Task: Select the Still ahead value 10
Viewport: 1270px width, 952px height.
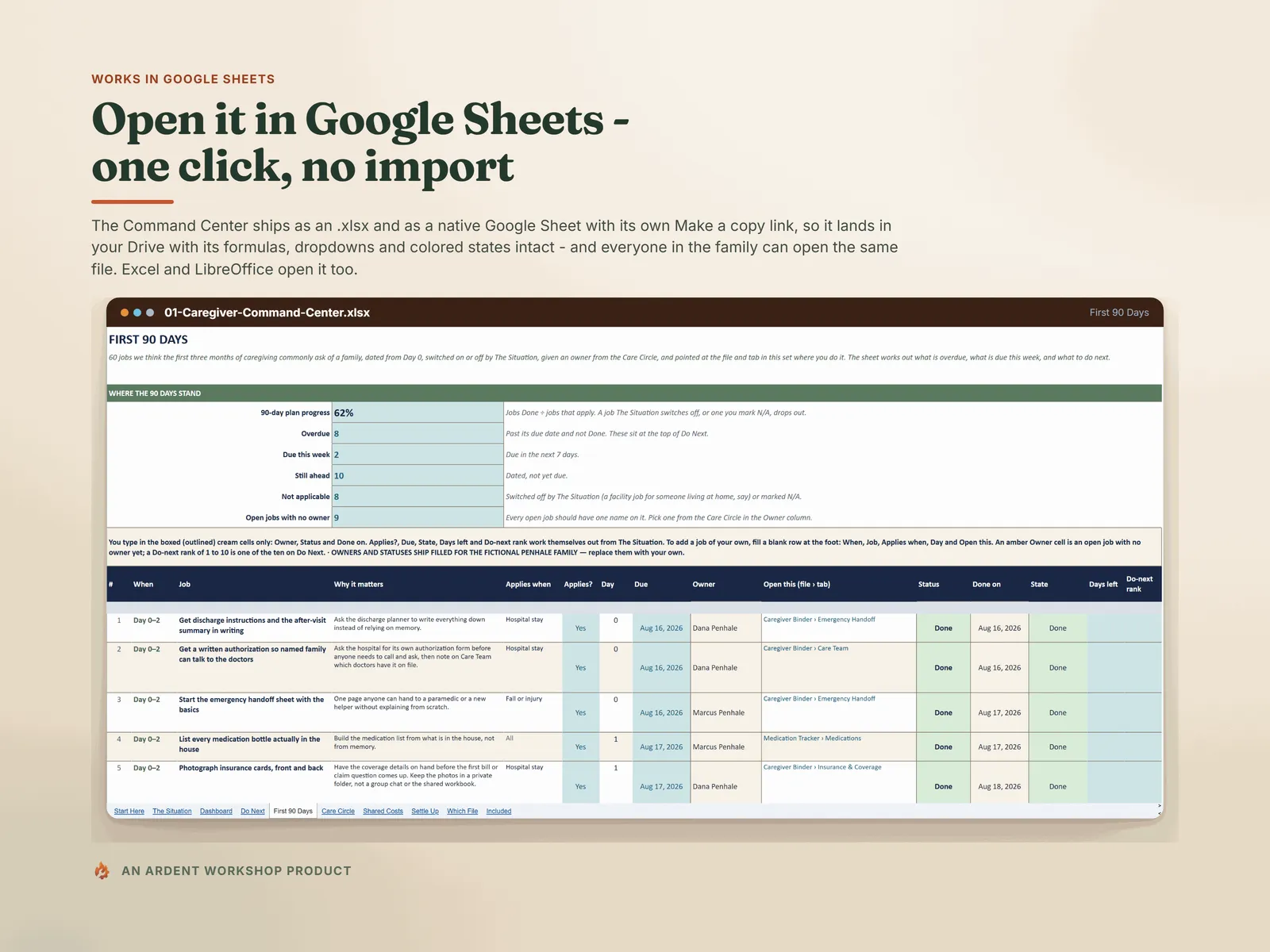Action: [418, 475]
